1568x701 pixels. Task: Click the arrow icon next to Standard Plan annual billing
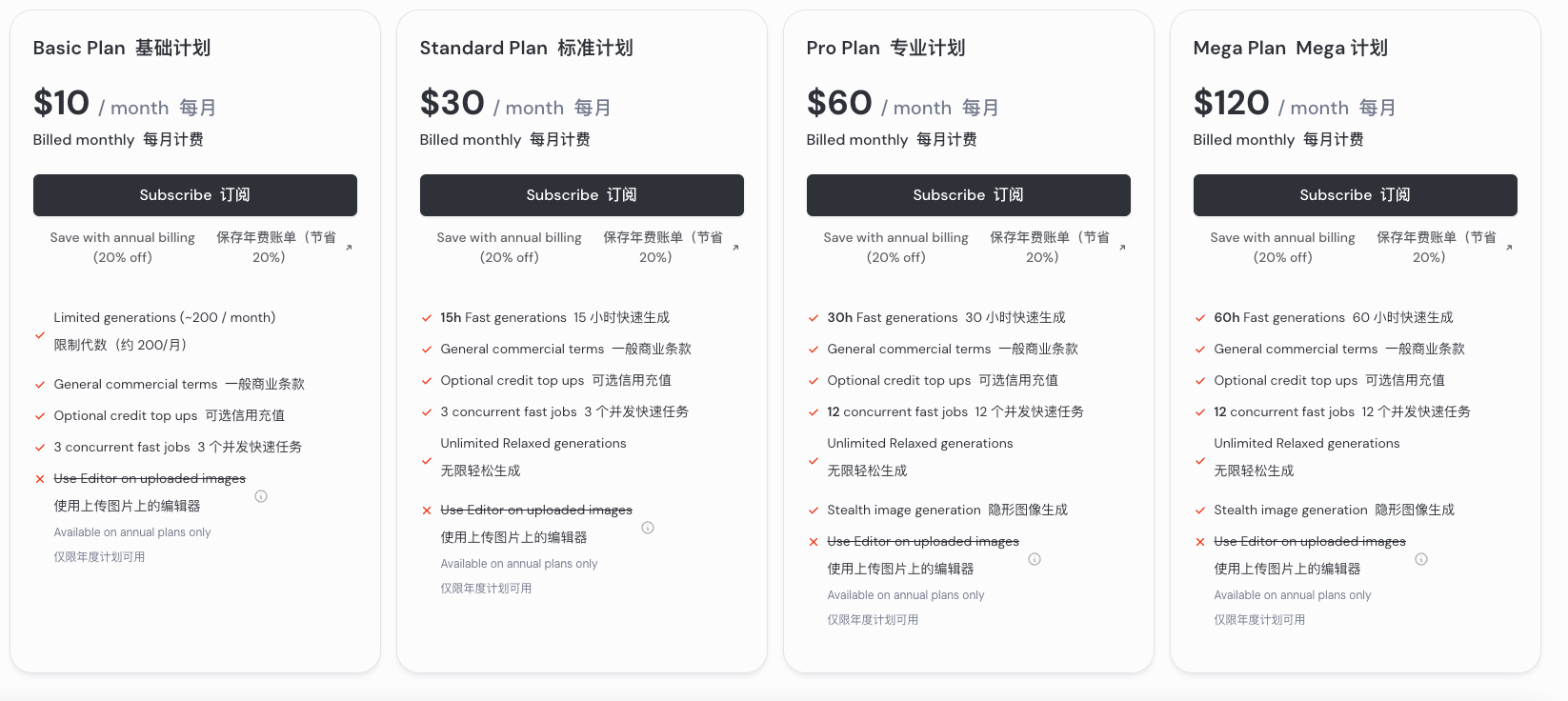735,248
